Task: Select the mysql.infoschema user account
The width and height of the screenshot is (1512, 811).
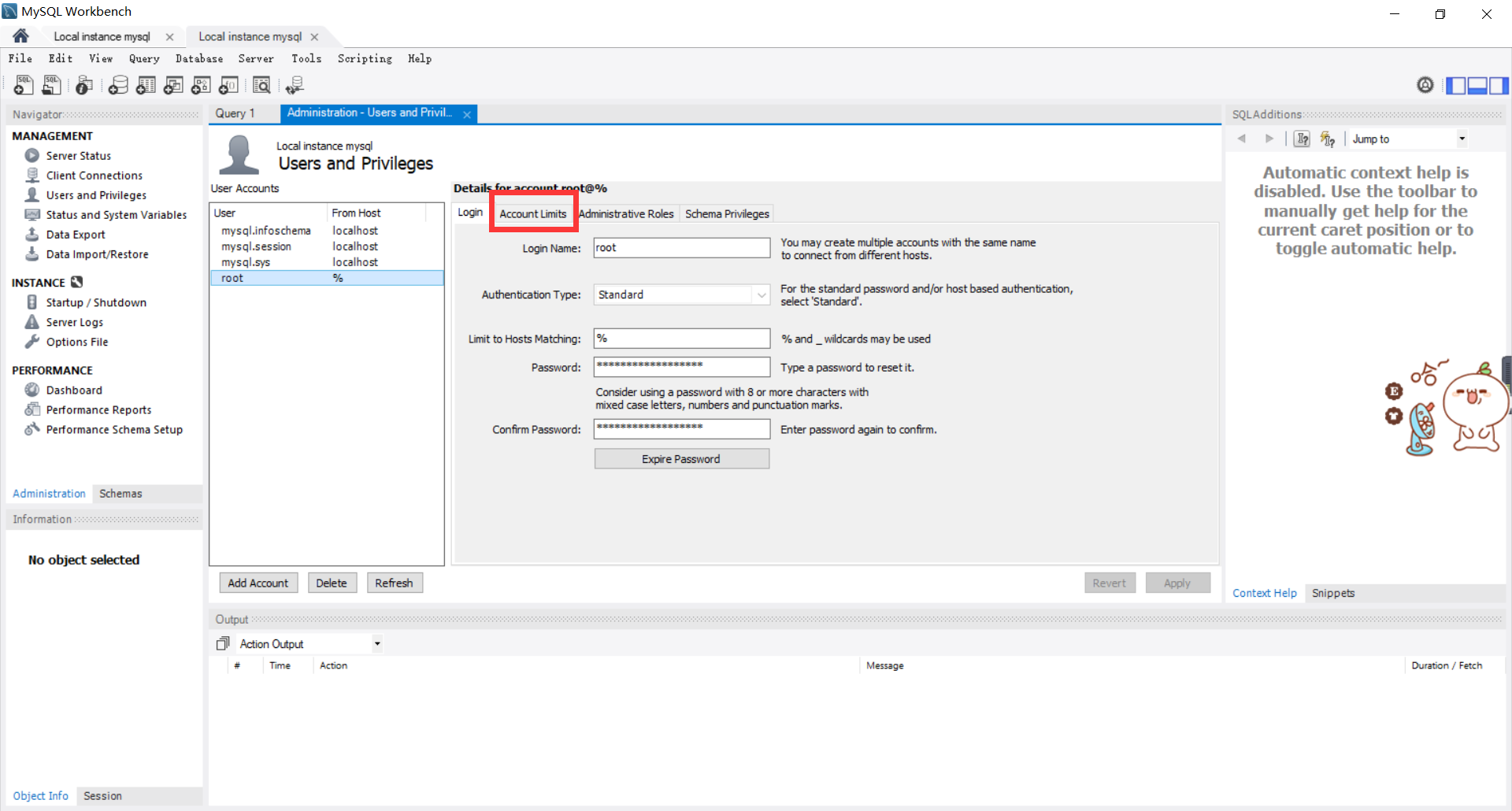Action: [326, 231]
